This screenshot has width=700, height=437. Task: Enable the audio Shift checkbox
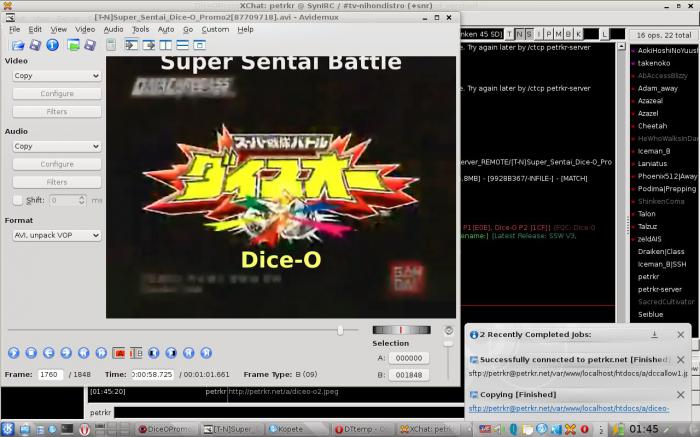pos(18,200)
